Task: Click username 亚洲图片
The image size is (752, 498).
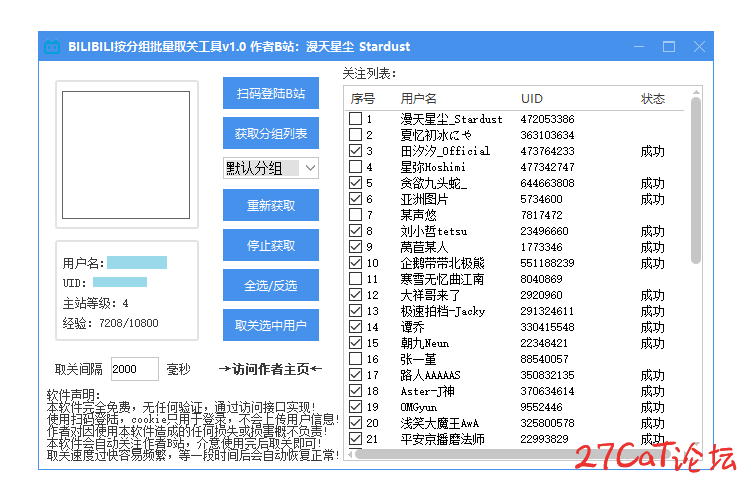Action: [424, 199]
